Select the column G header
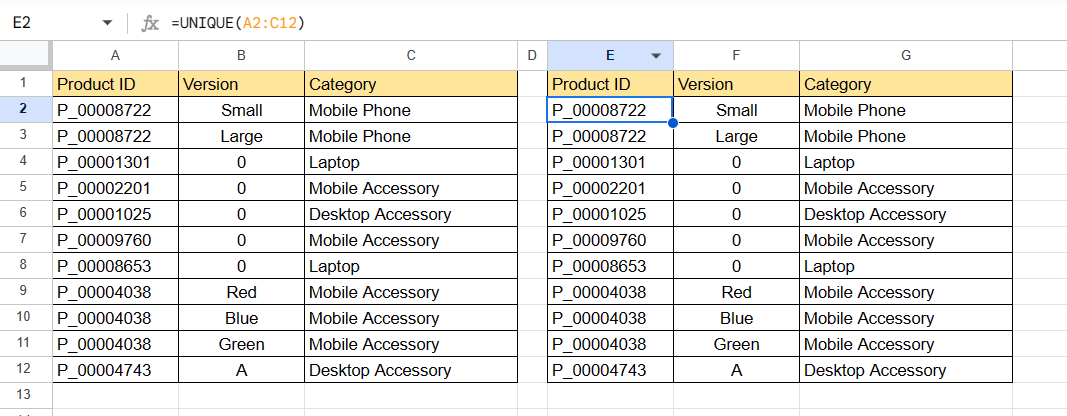This screenshot has width=1067, height=416. click(x=905, y=56)
